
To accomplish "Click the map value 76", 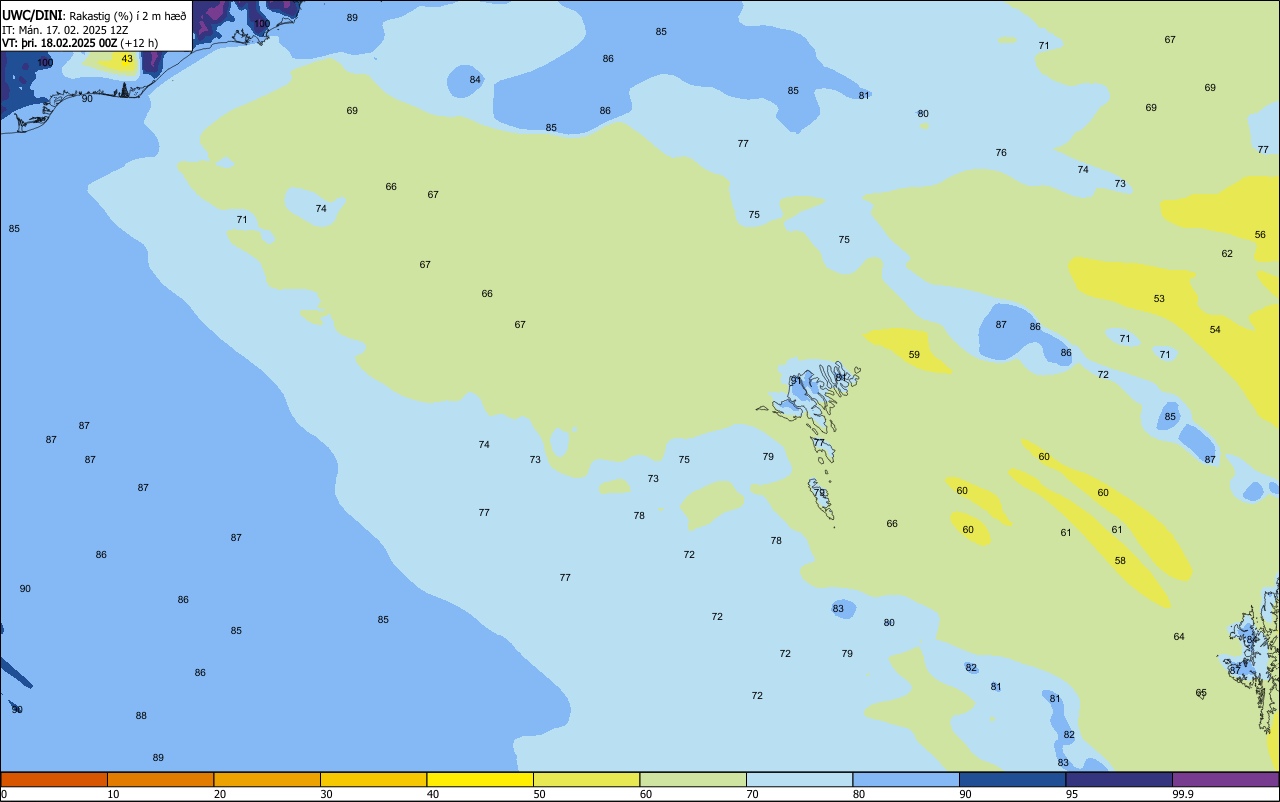I will point(1001,153).
